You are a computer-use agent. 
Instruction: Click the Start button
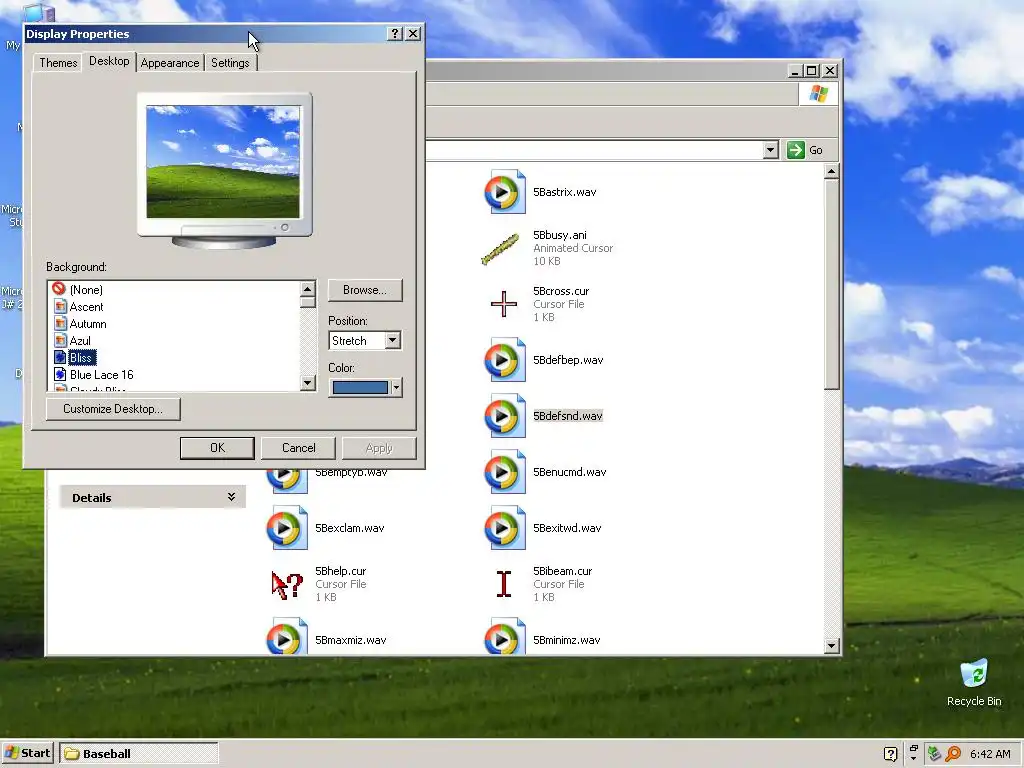coord(27,753)
